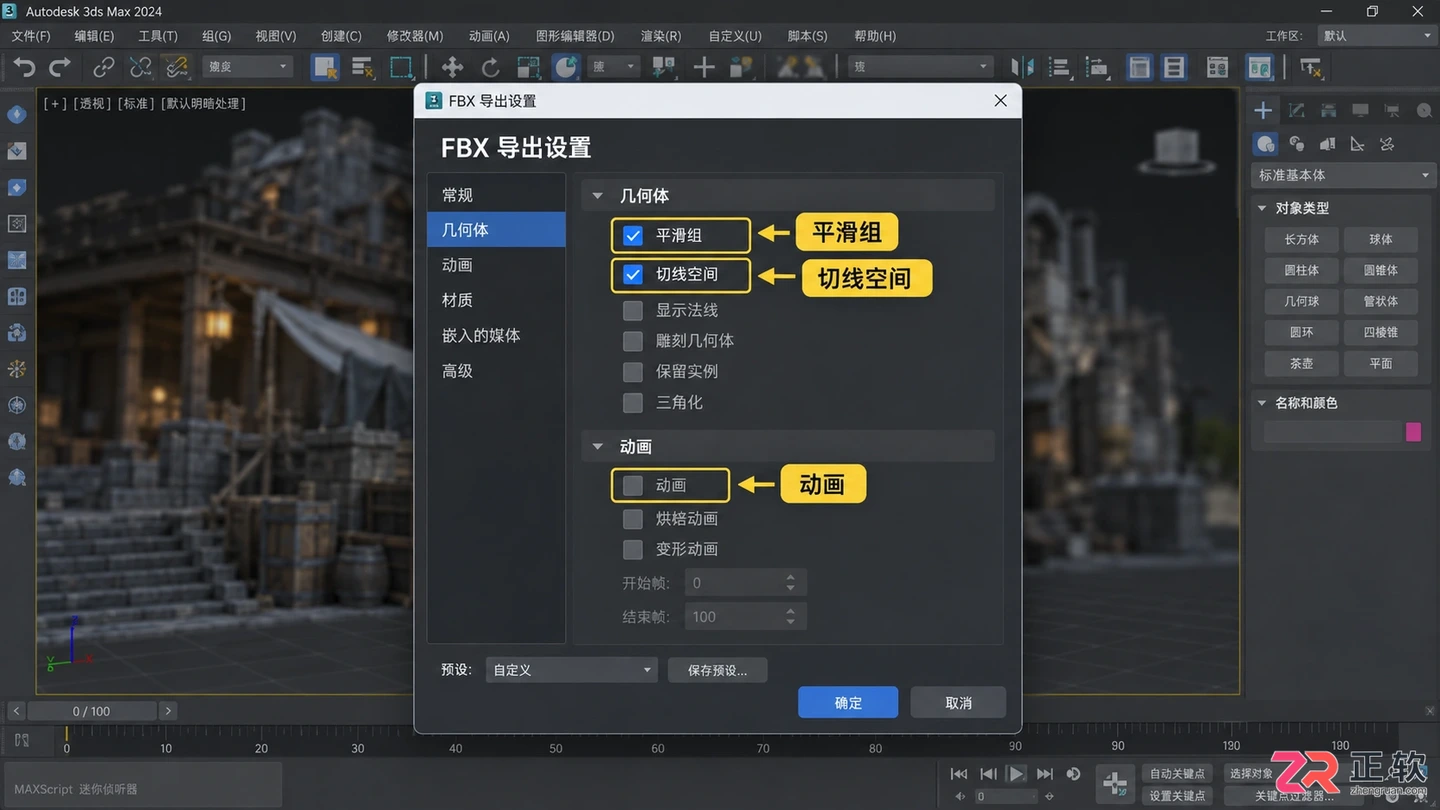Open the 标准基本体 dropdown in command panel

point(1344,175)
